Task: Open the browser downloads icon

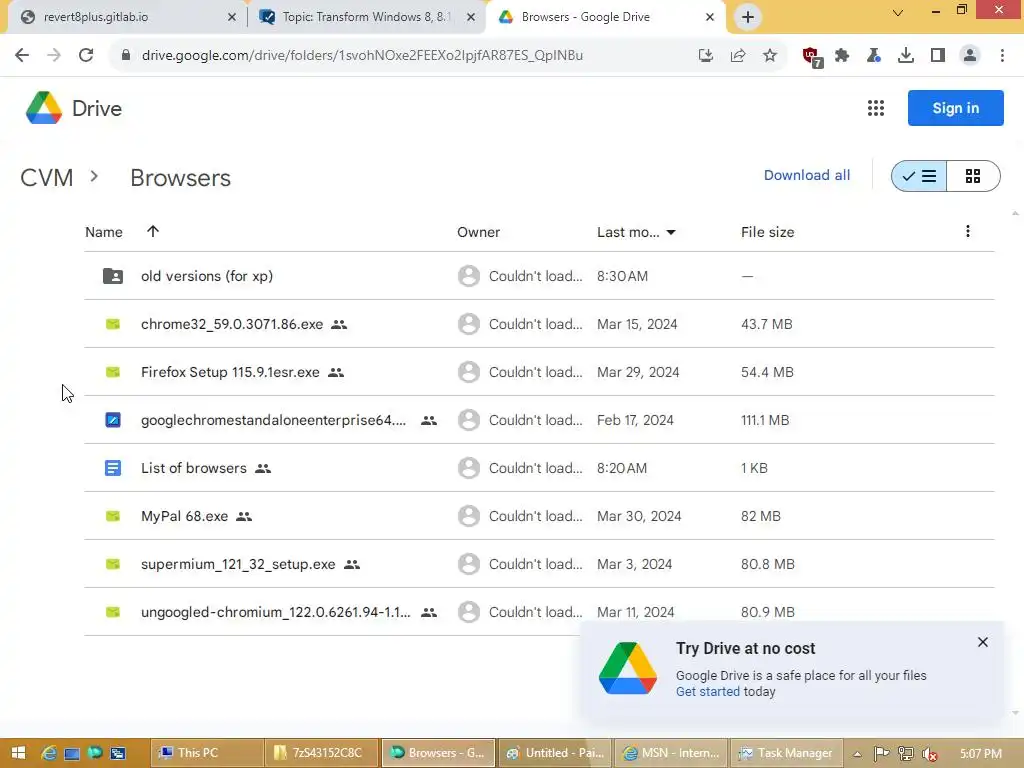Action: click(x=906, y=56)
